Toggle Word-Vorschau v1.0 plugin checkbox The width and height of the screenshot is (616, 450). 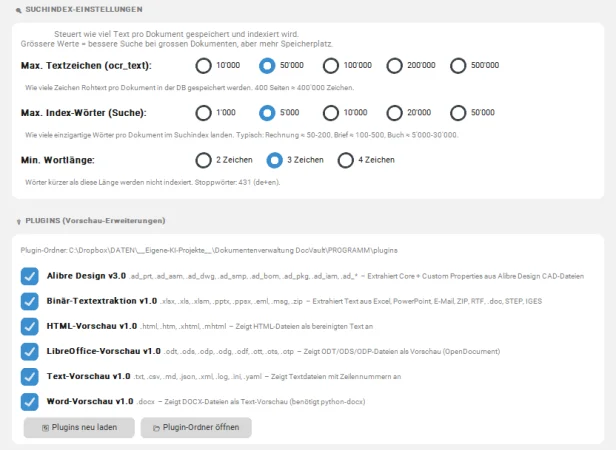[x=29, y=402]
